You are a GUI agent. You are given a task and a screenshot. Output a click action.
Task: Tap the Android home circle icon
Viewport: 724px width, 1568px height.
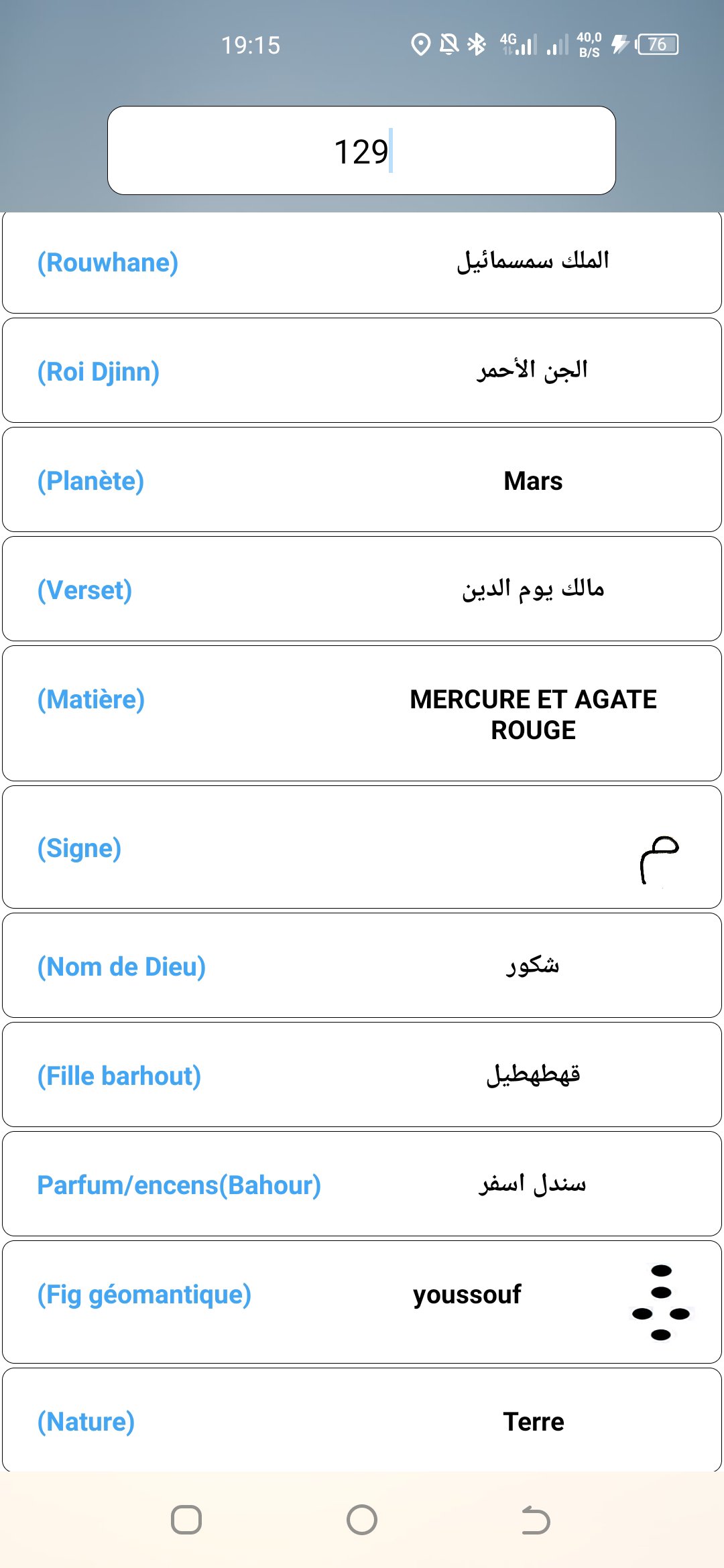[362, 1520]
